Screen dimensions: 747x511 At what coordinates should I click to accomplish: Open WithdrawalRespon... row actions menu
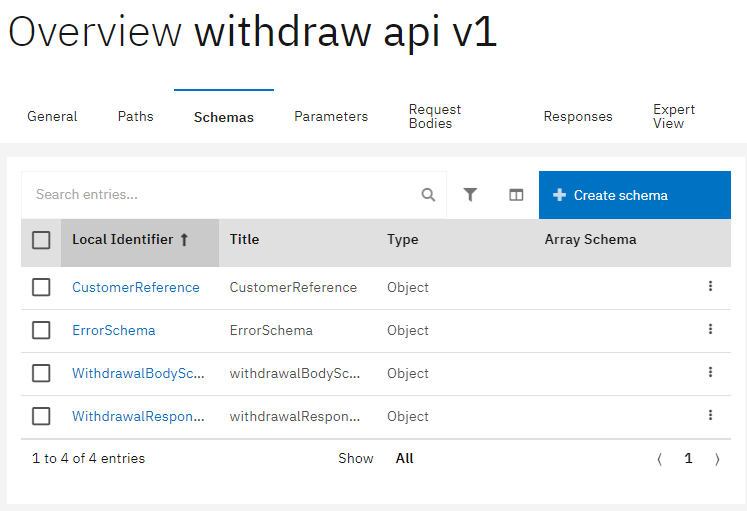[x=710, y=415]
